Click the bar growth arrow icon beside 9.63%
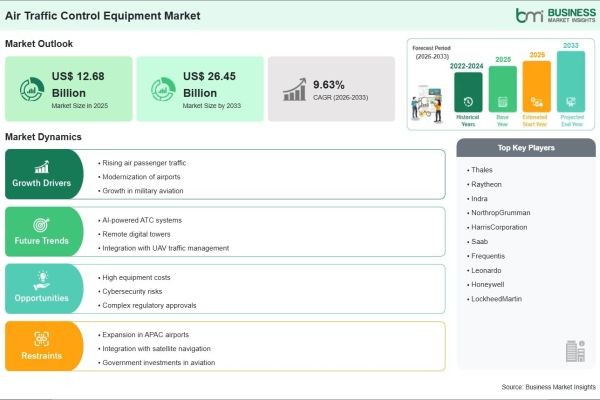This screenshot has width=600, height=400. pyautogui.click(x=295, y=89)
